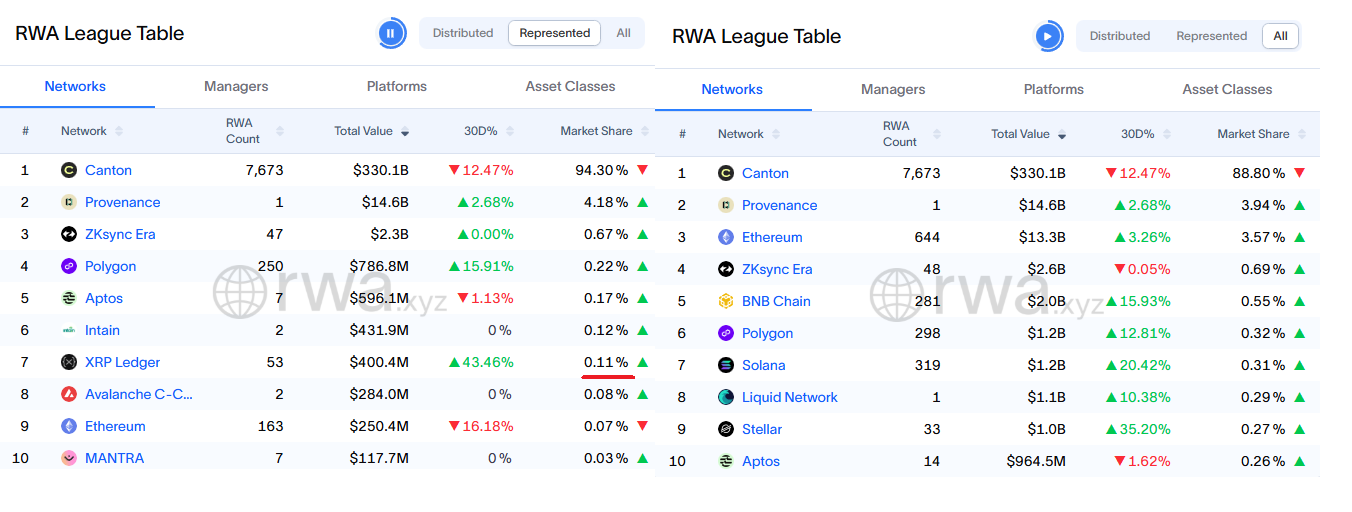Click Provenance logo icon in left table

pyautogui.click(x=69, y=202)
